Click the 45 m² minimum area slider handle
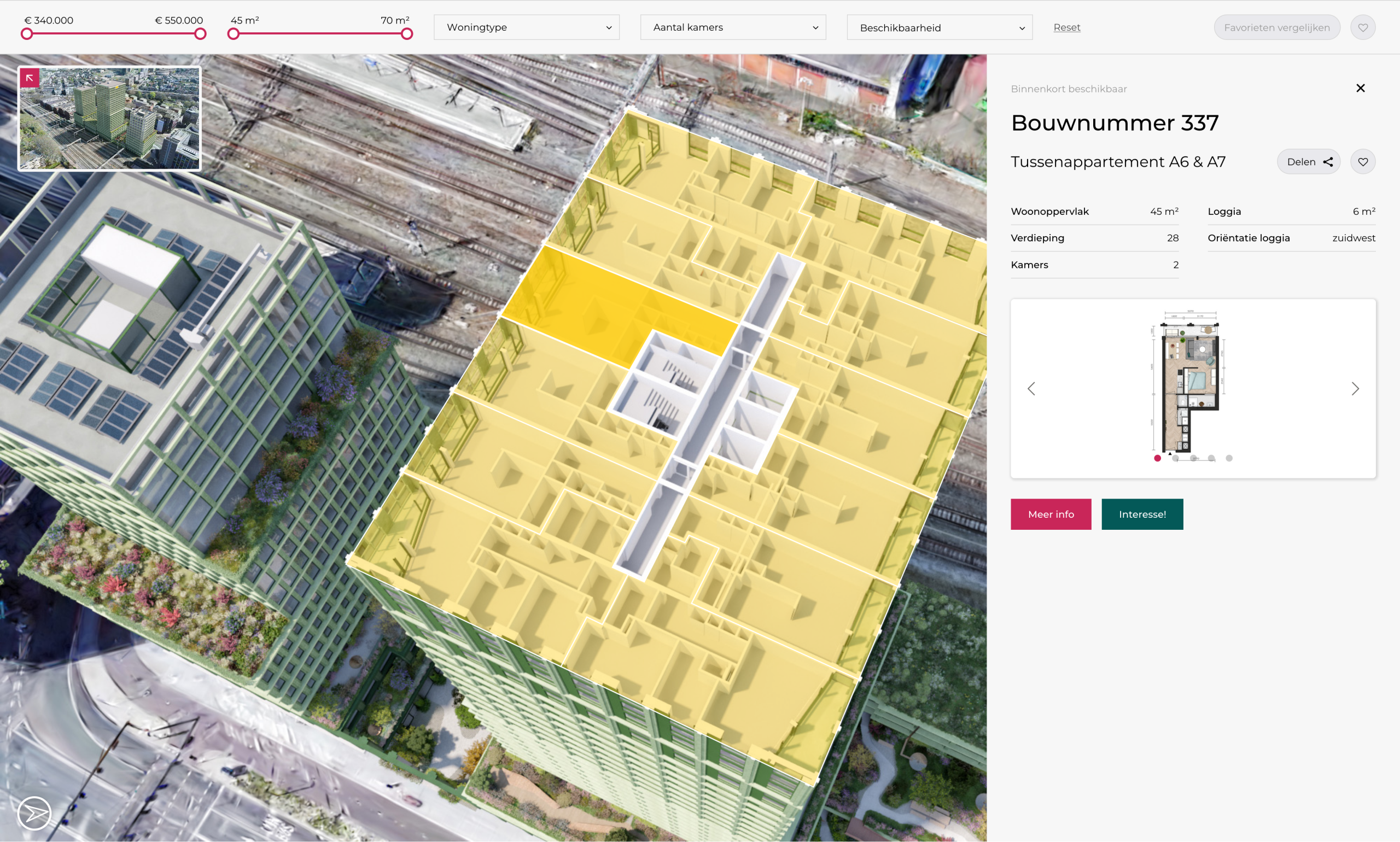 (233, 34)
